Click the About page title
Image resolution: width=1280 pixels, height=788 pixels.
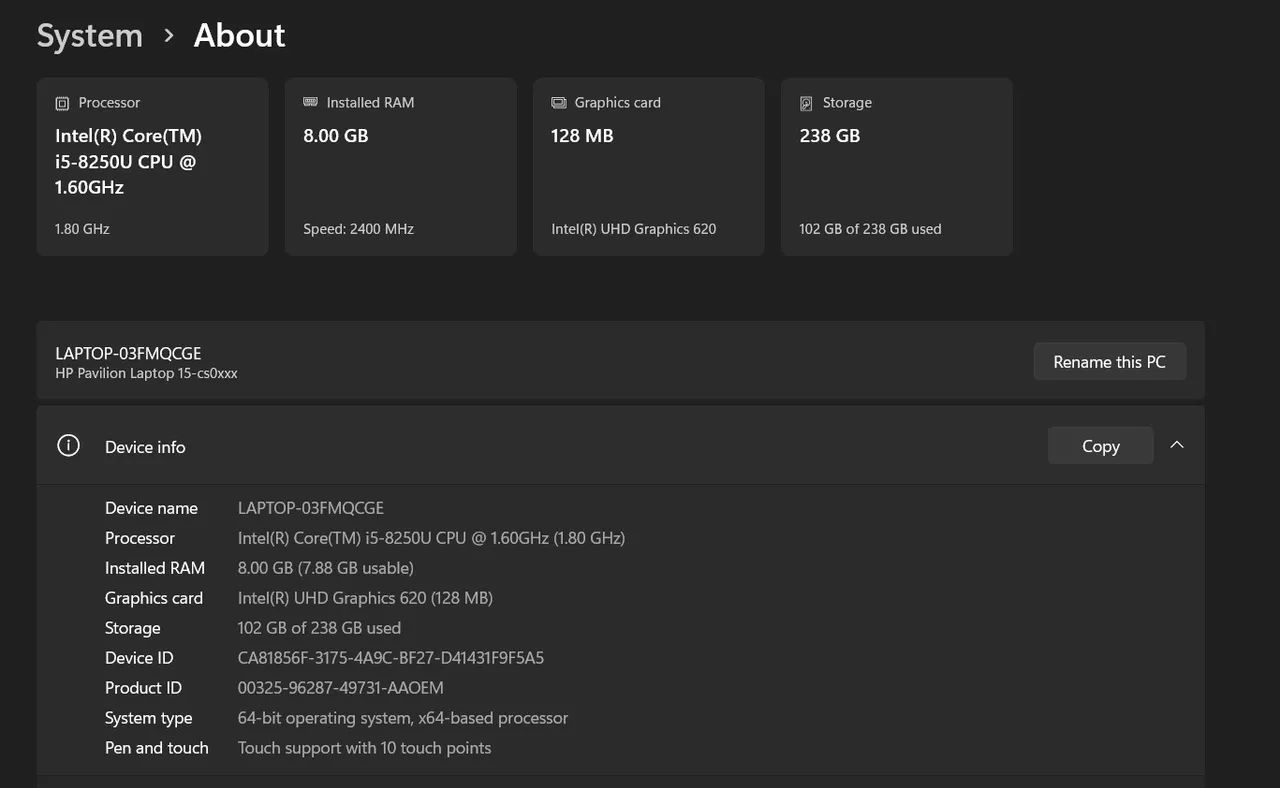click(x=239, y=36)
